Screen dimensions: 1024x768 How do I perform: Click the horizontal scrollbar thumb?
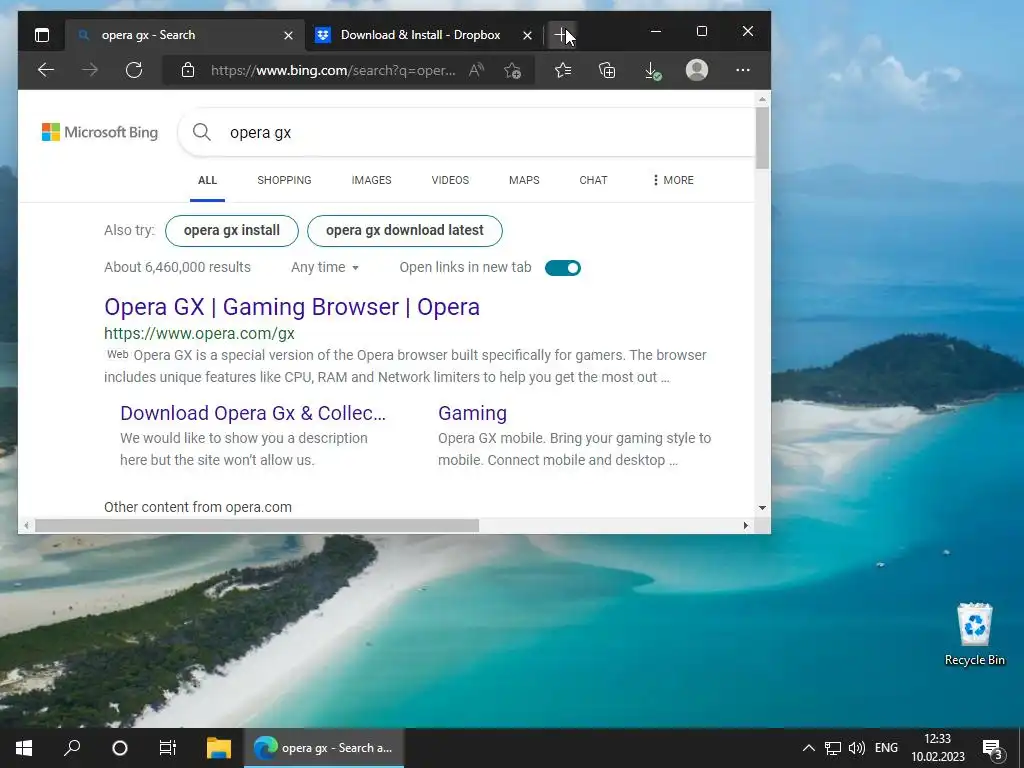click(257, 526)
